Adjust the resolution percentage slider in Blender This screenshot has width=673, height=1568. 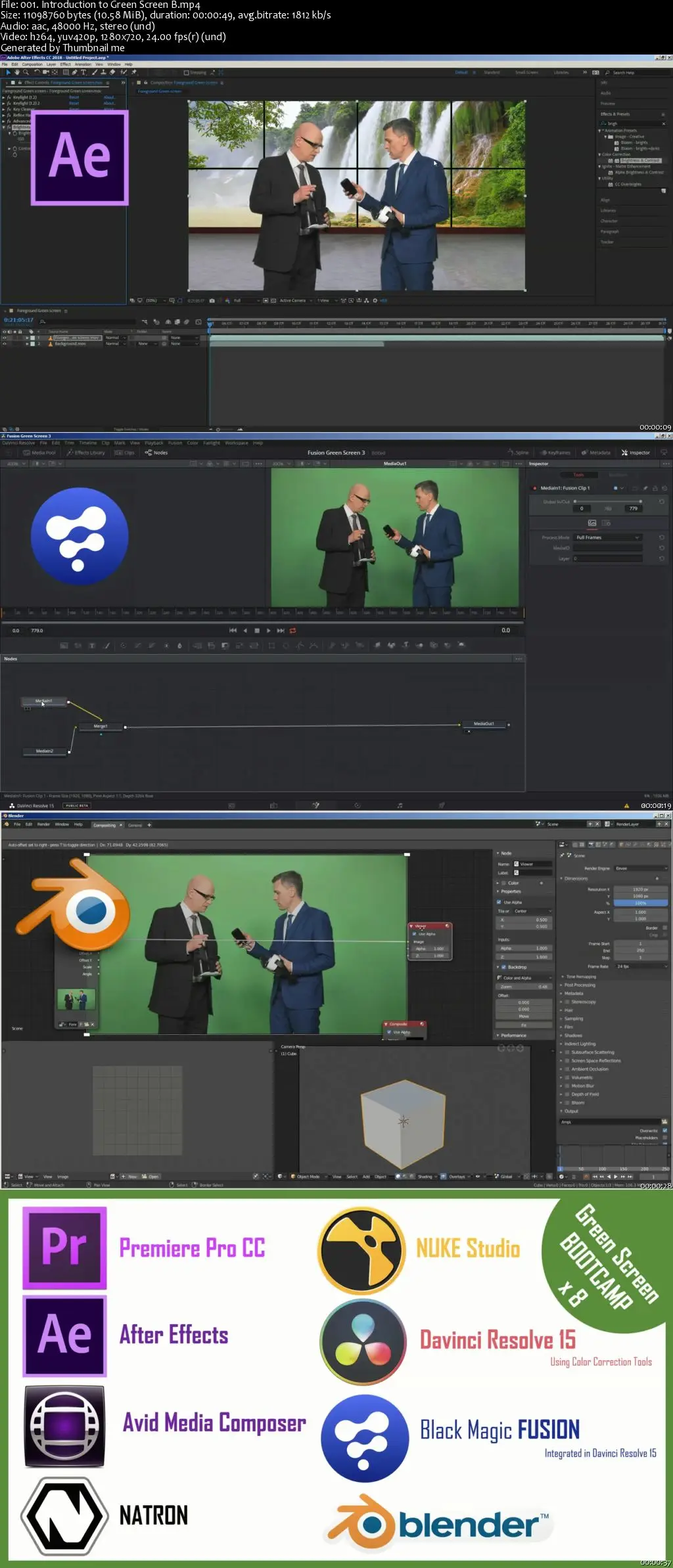click(x=641, y=903)
